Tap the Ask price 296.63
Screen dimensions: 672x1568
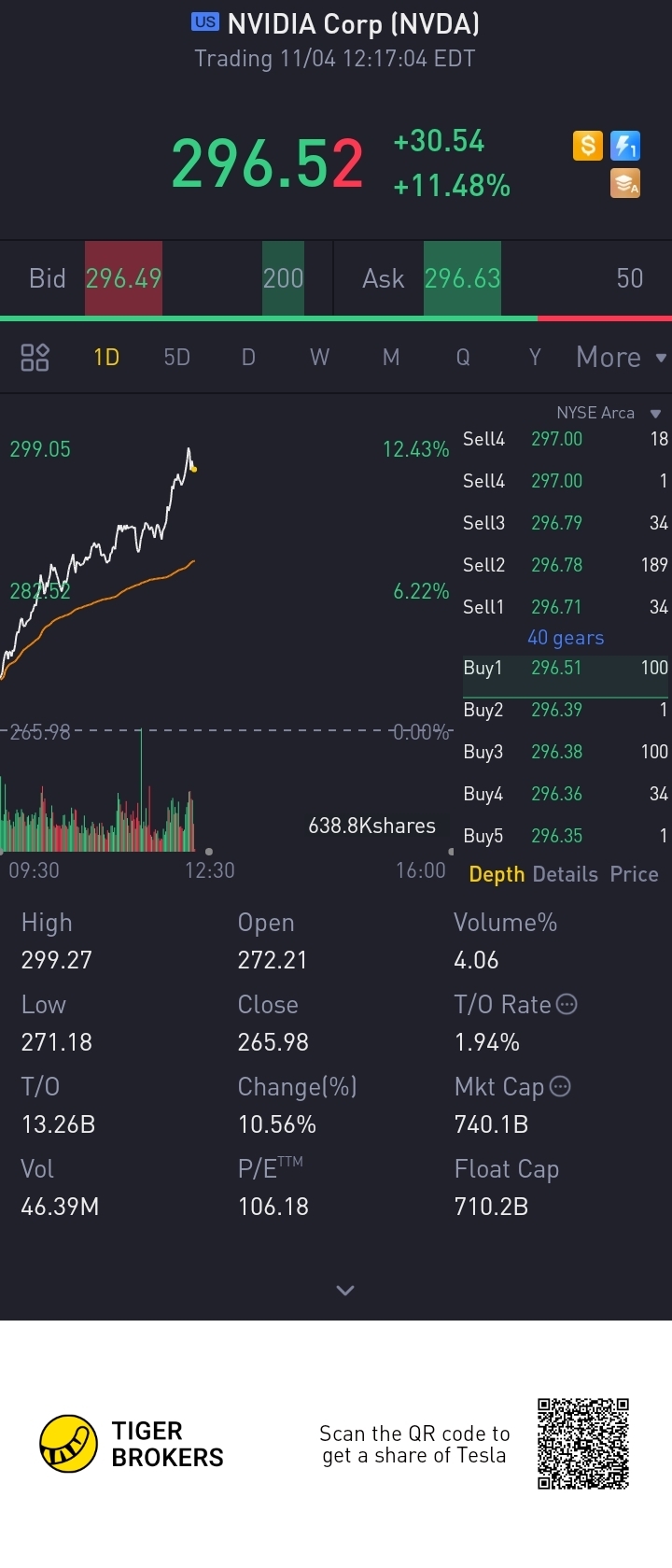click(x=462, y=278)
